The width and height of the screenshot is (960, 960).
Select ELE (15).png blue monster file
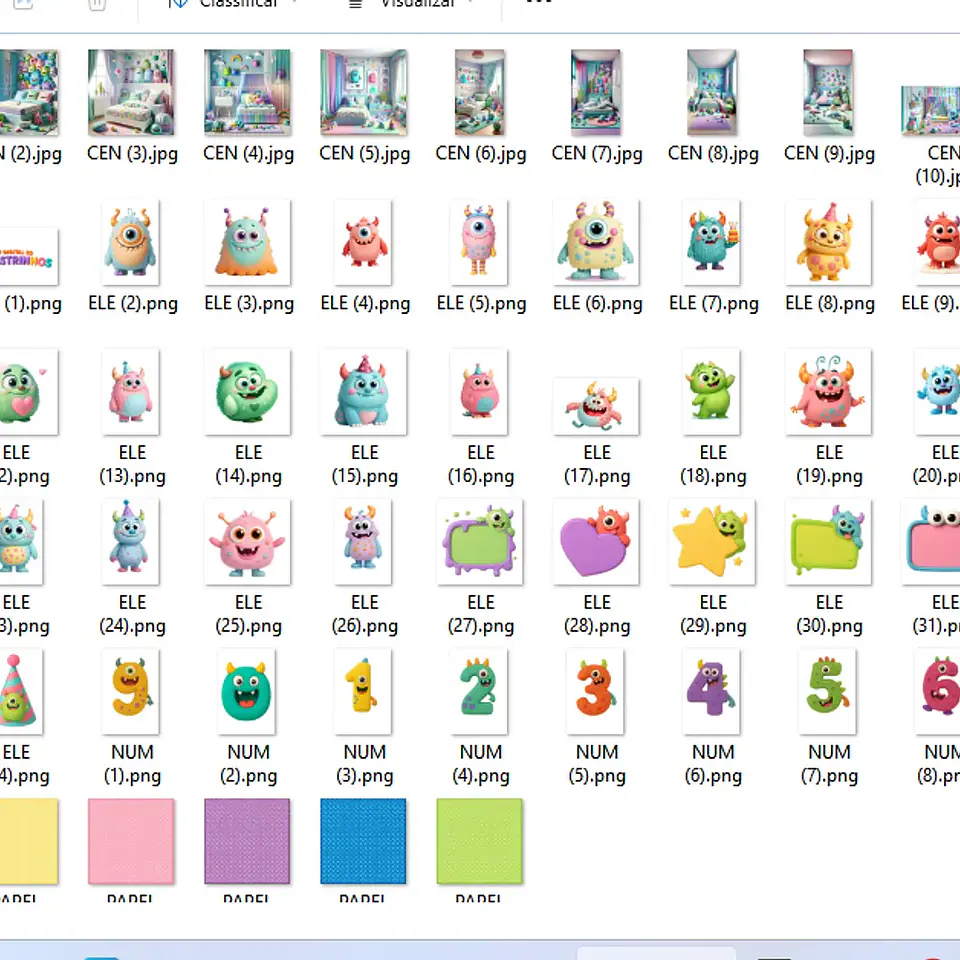pos(364,392)
